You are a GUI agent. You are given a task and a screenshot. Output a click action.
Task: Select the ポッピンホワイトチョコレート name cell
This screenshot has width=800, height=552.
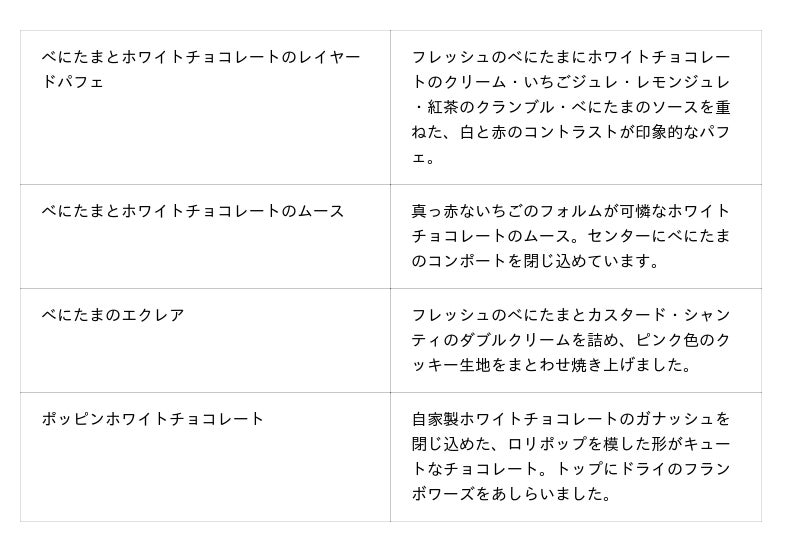click(x=153, y=419)
